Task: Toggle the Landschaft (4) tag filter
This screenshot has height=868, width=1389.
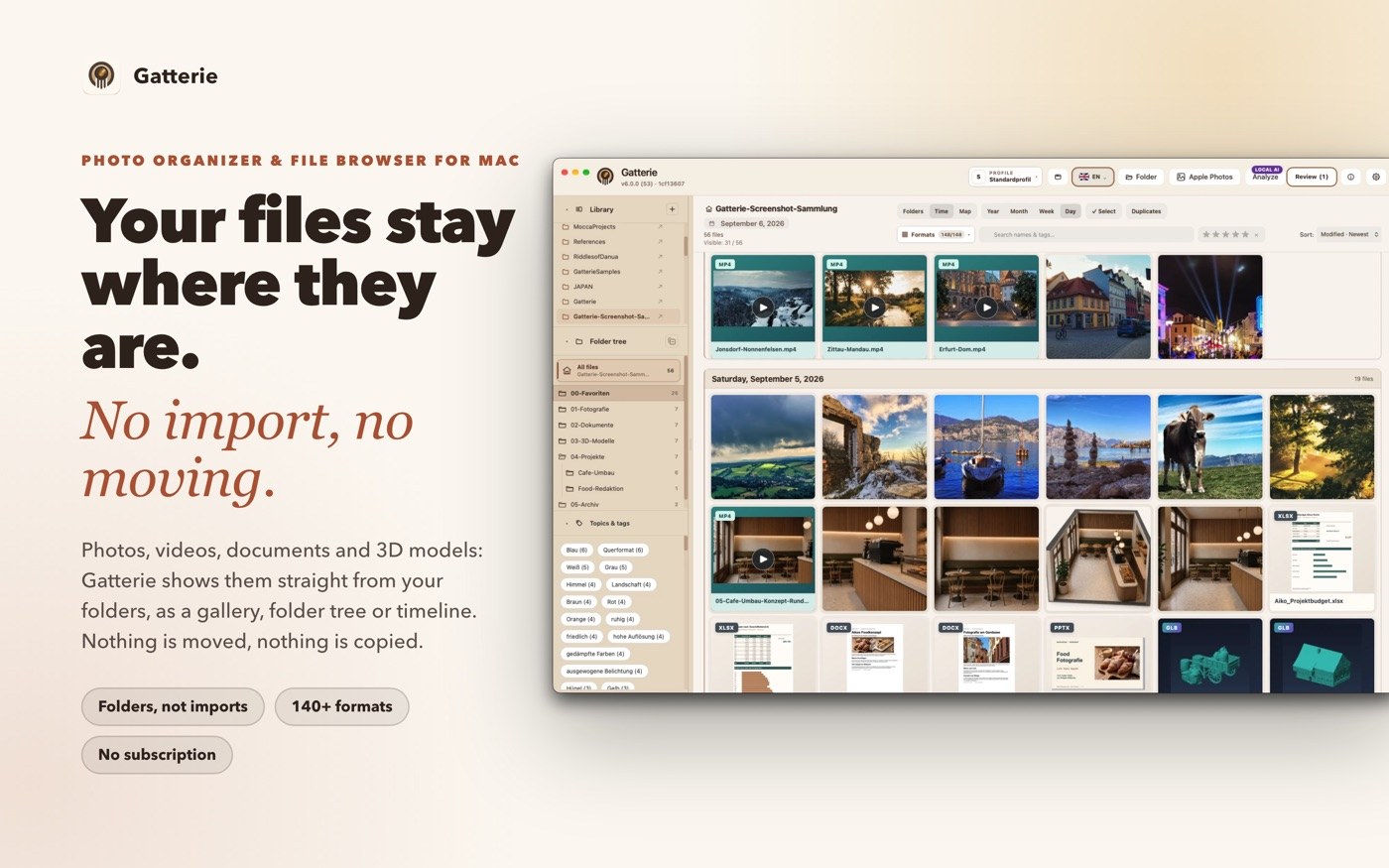Action: point(631,584)
